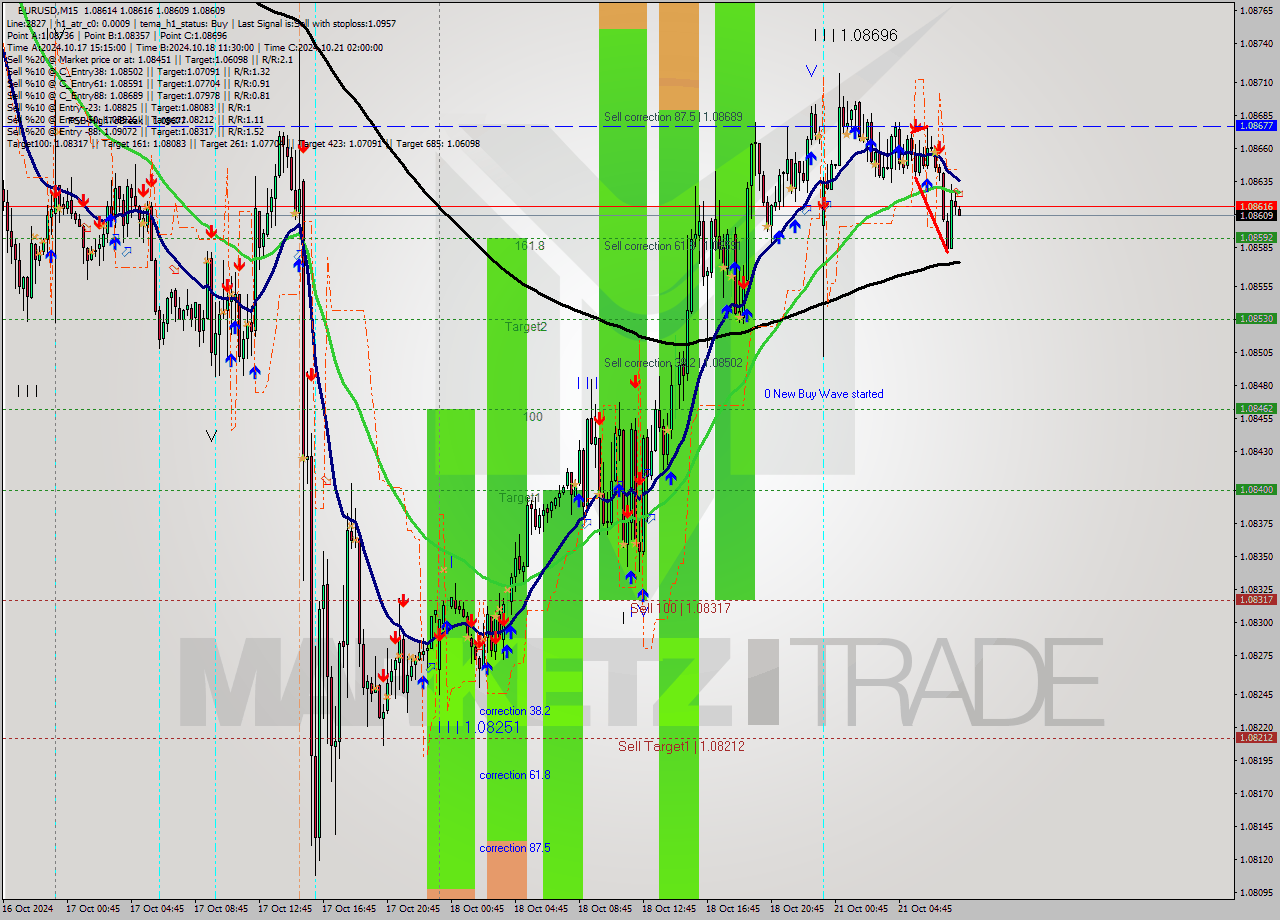Click the black 1.08609 current price tag

tap(1256, 215)
